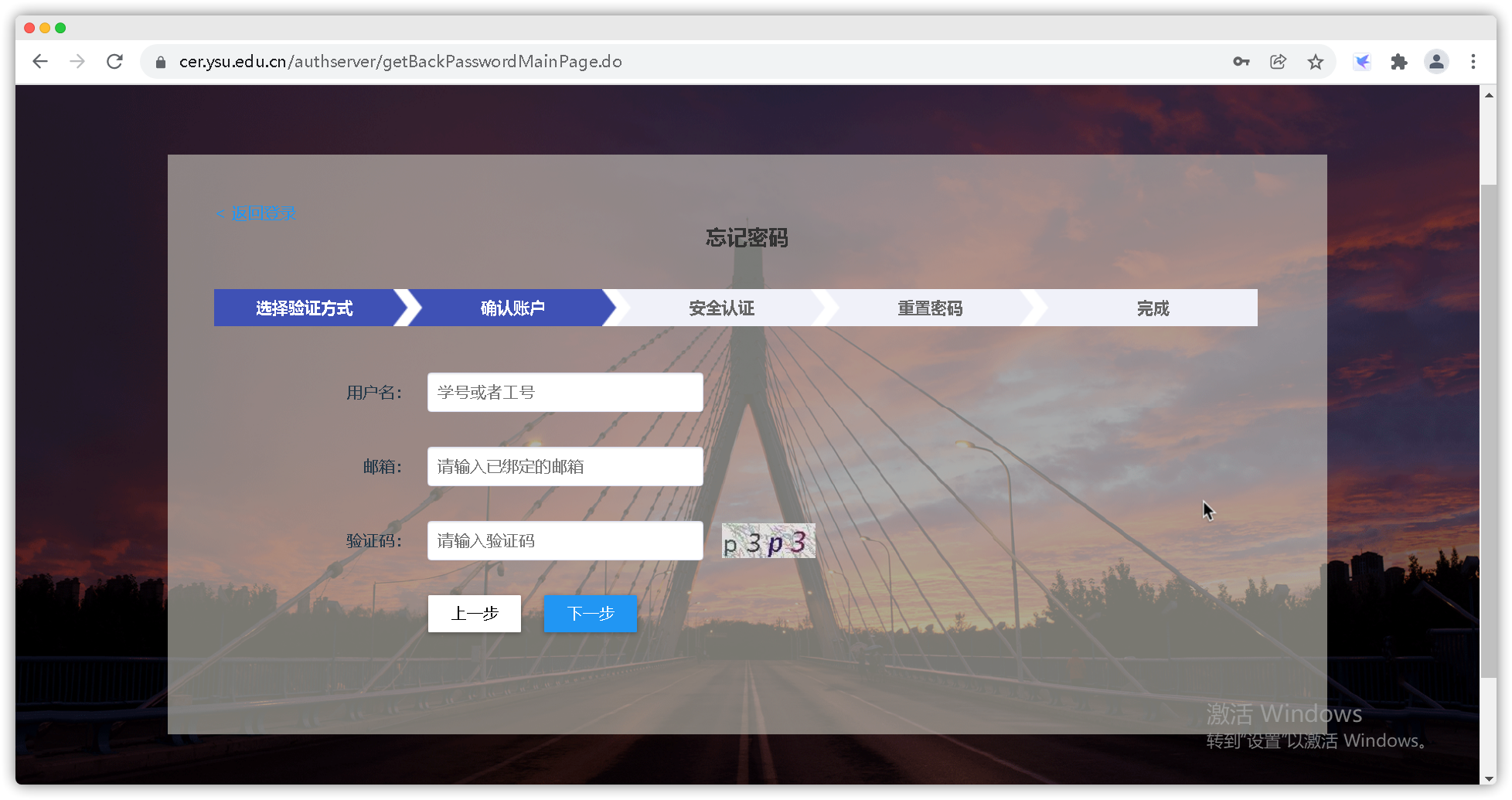
Task: Click the 返回登录 link
Action: [256, 213]
